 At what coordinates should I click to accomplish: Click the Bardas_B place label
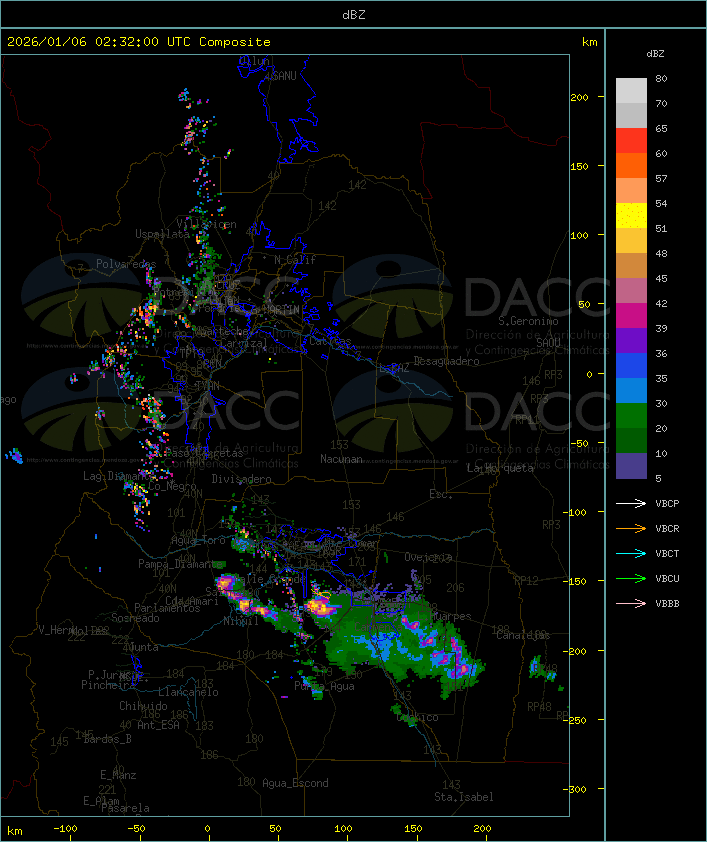tap(107, 739)
